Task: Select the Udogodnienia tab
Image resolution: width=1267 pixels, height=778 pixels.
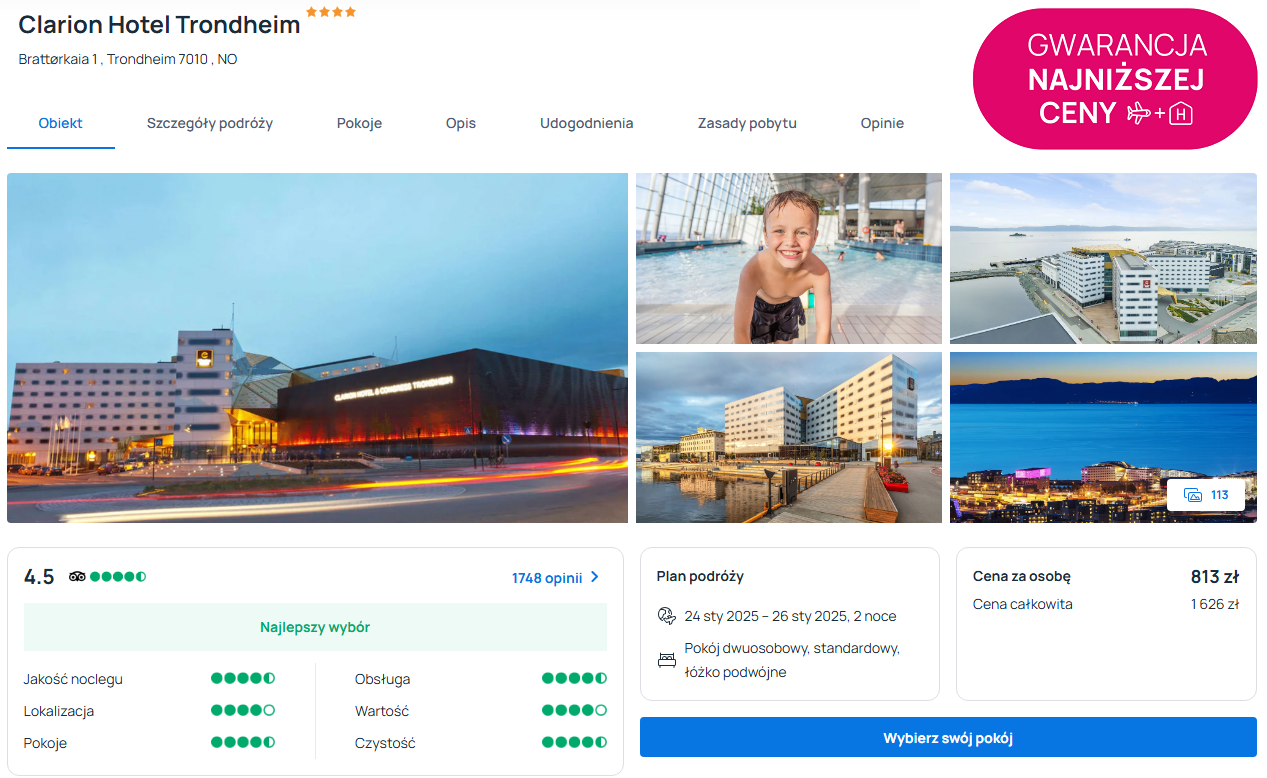Action: [x=586, y=124]
